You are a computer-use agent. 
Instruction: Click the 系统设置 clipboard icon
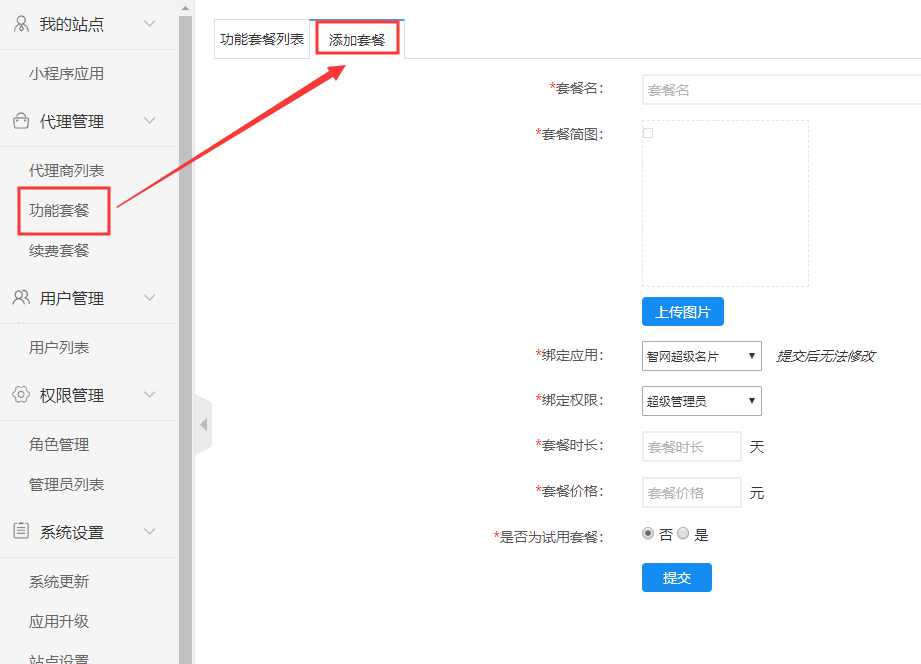[x=21, y=531]
